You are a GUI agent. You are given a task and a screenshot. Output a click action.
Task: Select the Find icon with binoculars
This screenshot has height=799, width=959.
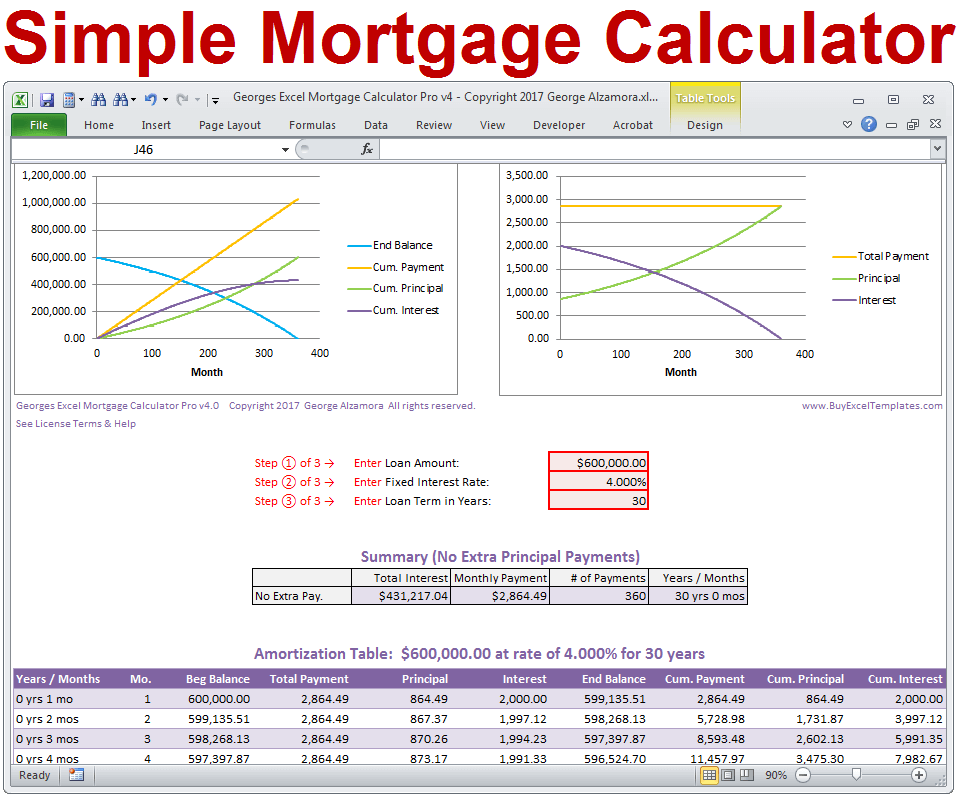(x=99, y=100)
